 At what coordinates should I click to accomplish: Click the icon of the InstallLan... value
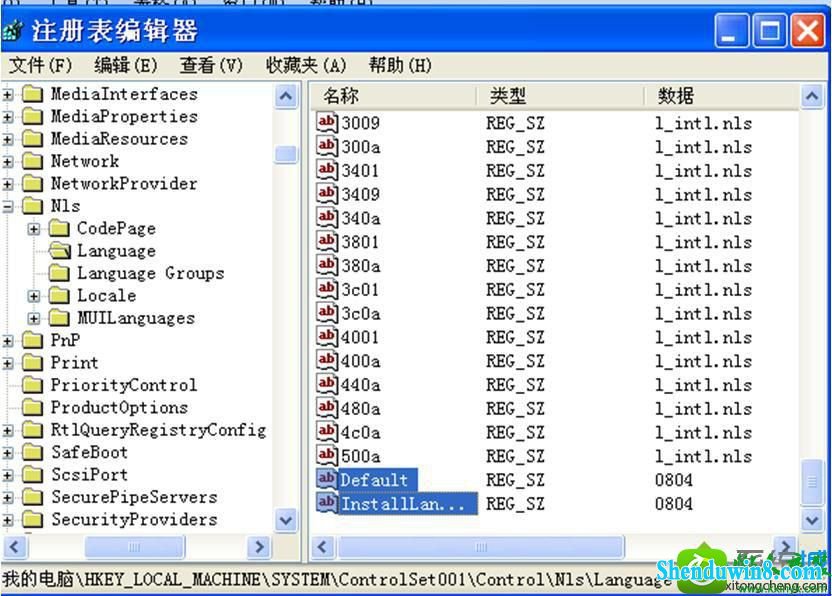tap(327, 503)
